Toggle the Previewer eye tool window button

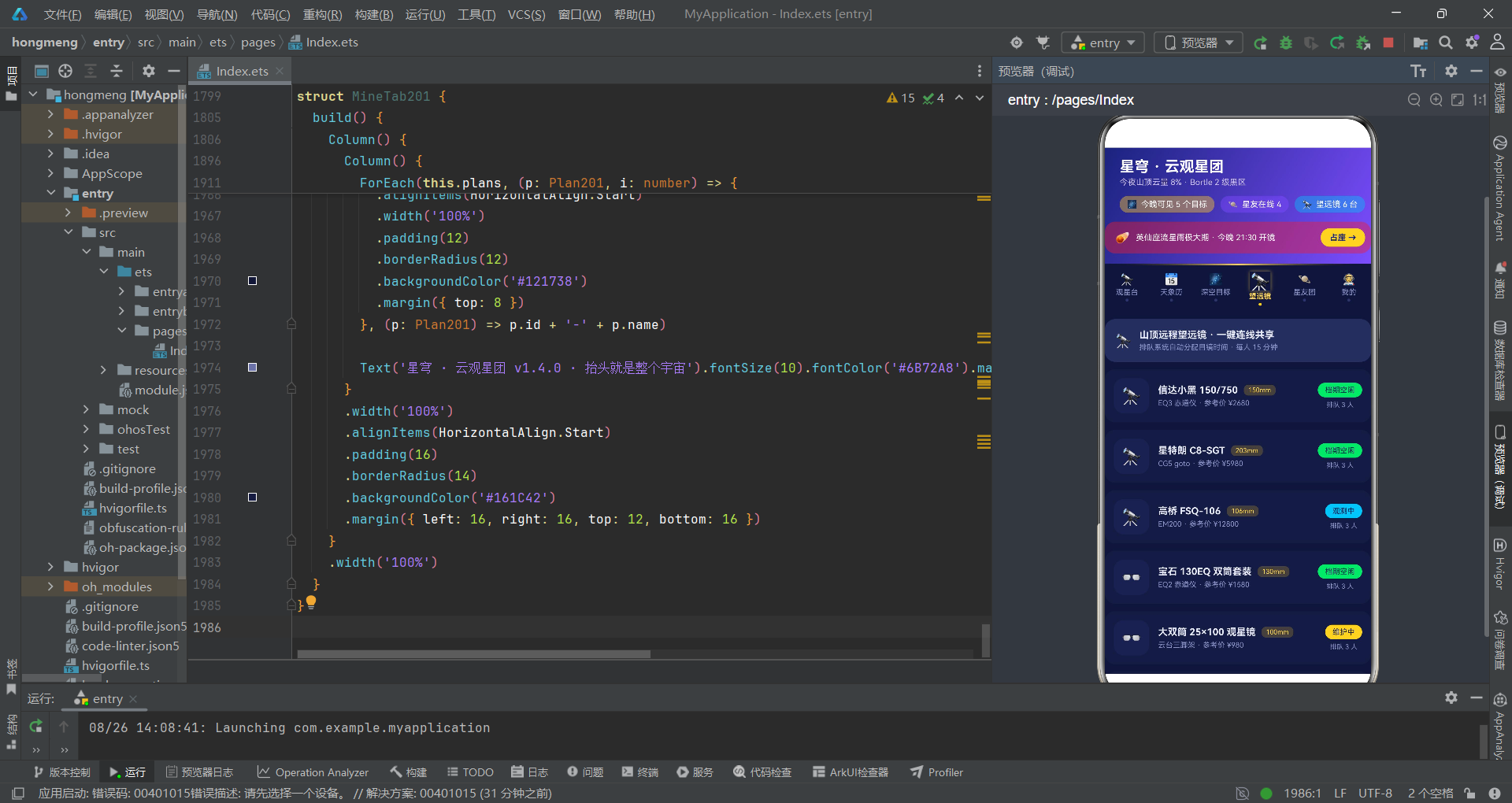[1500, 89]
